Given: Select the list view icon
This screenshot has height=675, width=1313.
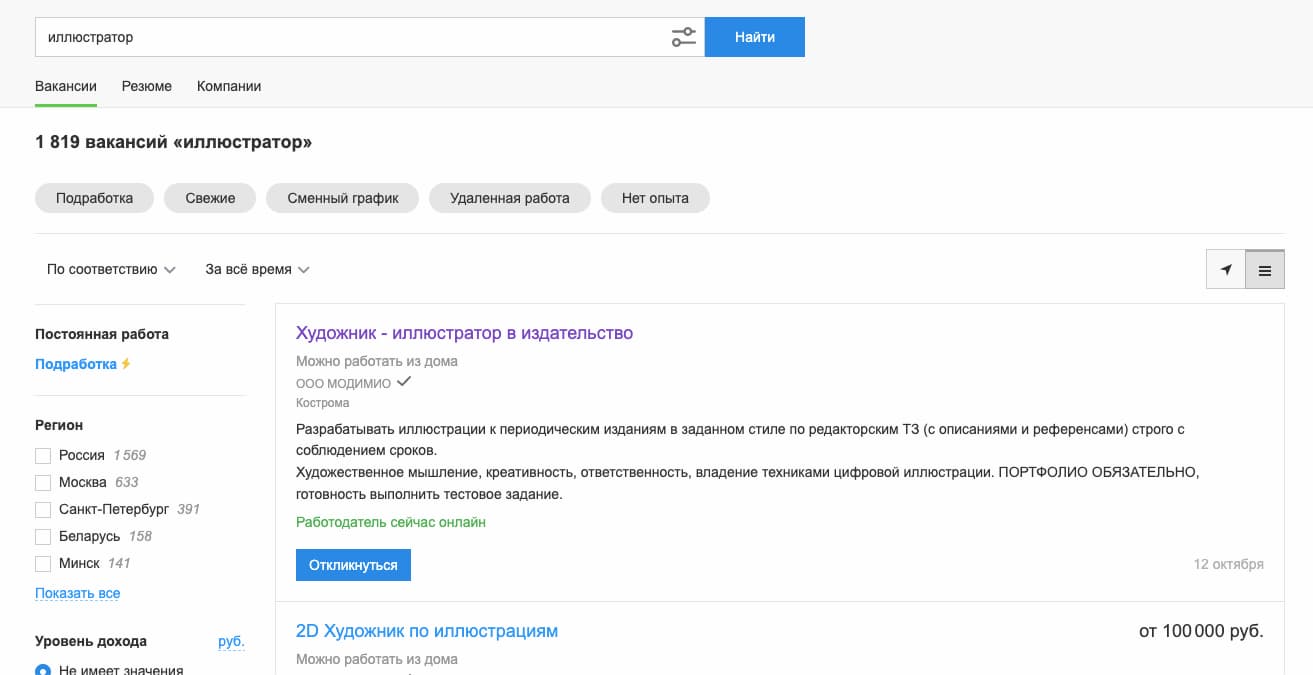Looking at the screenshot, I should click(x=1264, y=269).
